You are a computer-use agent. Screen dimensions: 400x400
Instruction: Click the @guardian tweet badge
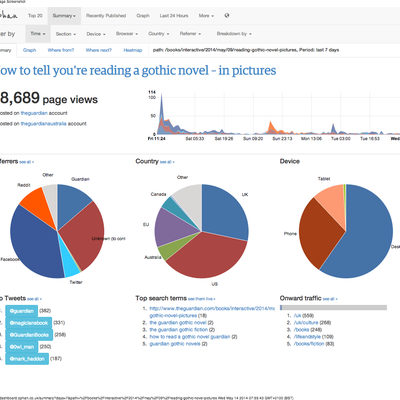click(22, 311)
